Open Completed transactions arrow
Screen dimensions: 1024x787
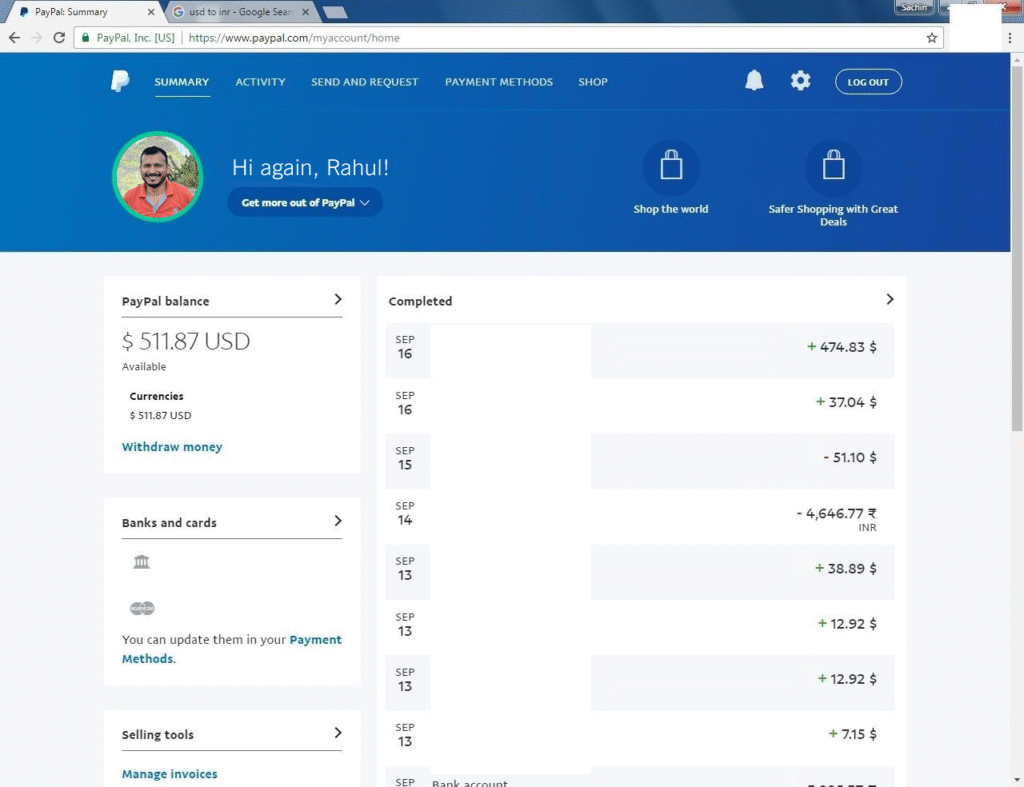889,299
